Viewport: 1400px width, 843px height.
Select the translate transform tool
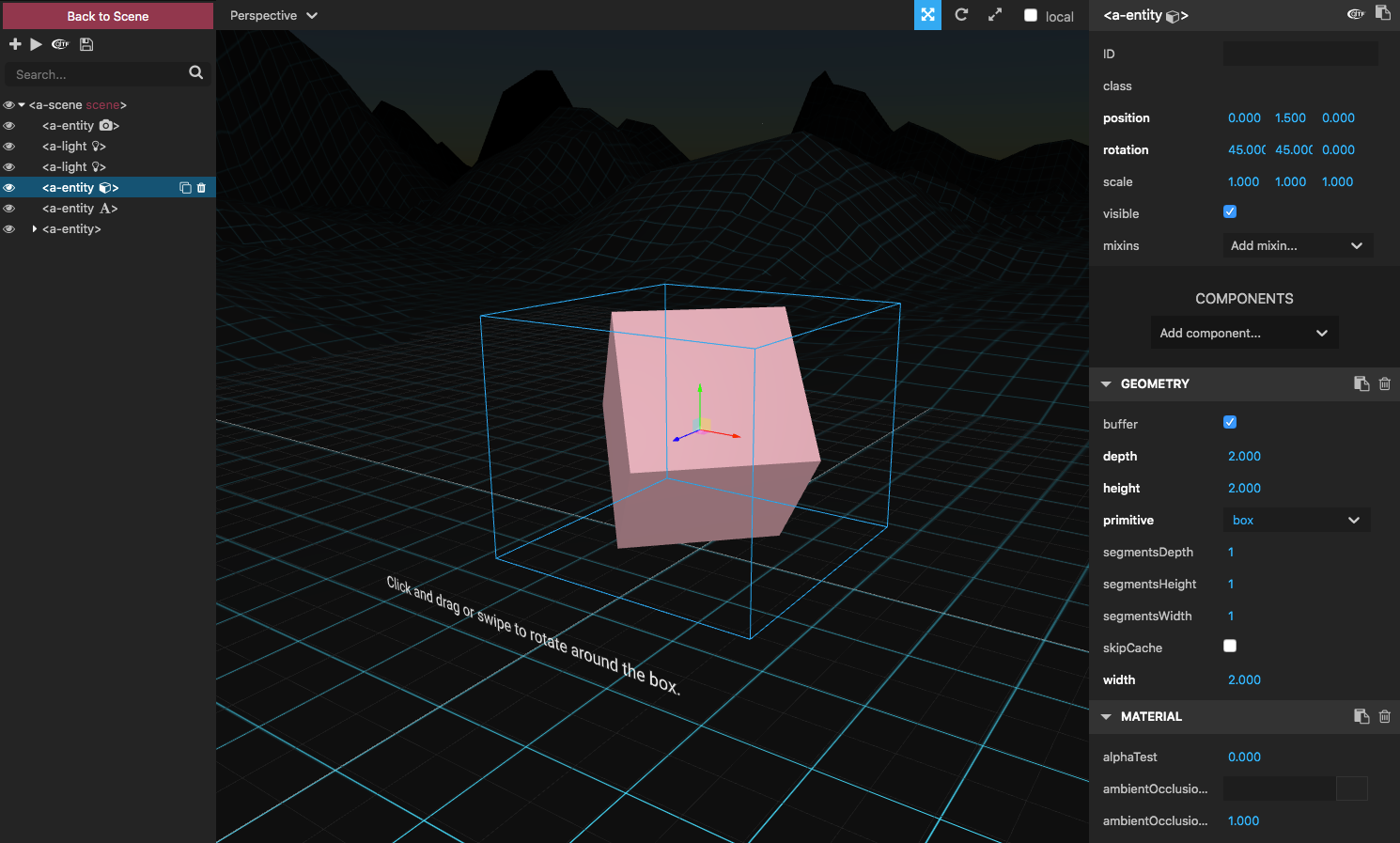(x=927, y=15)
